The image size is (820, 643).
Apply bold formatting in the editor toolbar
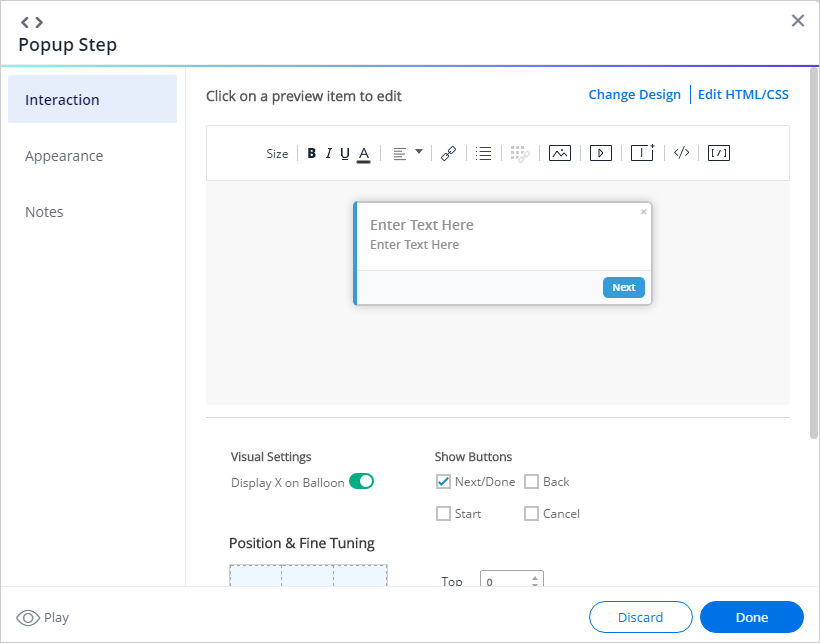coord(312,153)
